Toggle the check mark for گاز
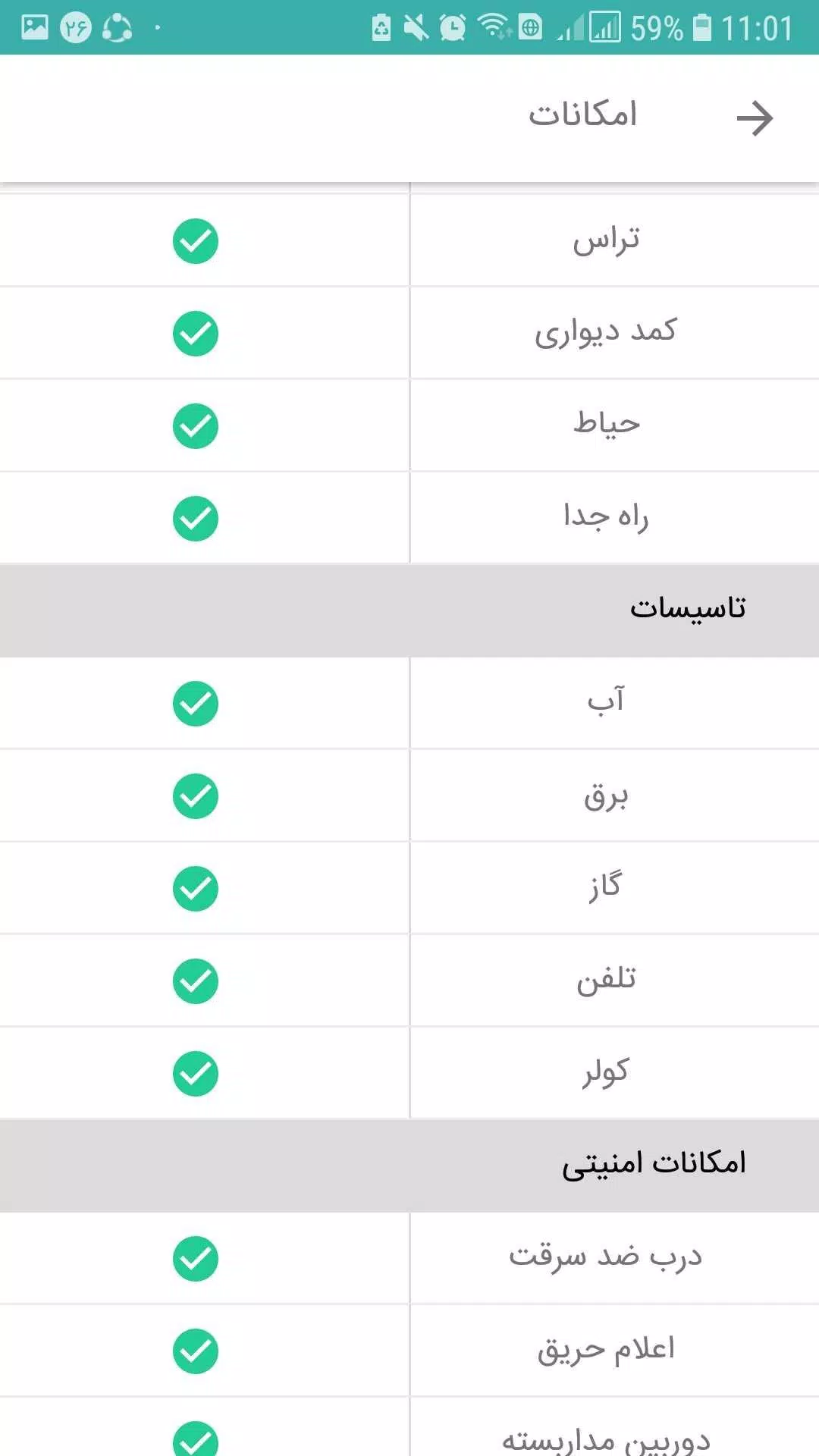Screen dimensions: 819x1456 (x=196, y=889)
